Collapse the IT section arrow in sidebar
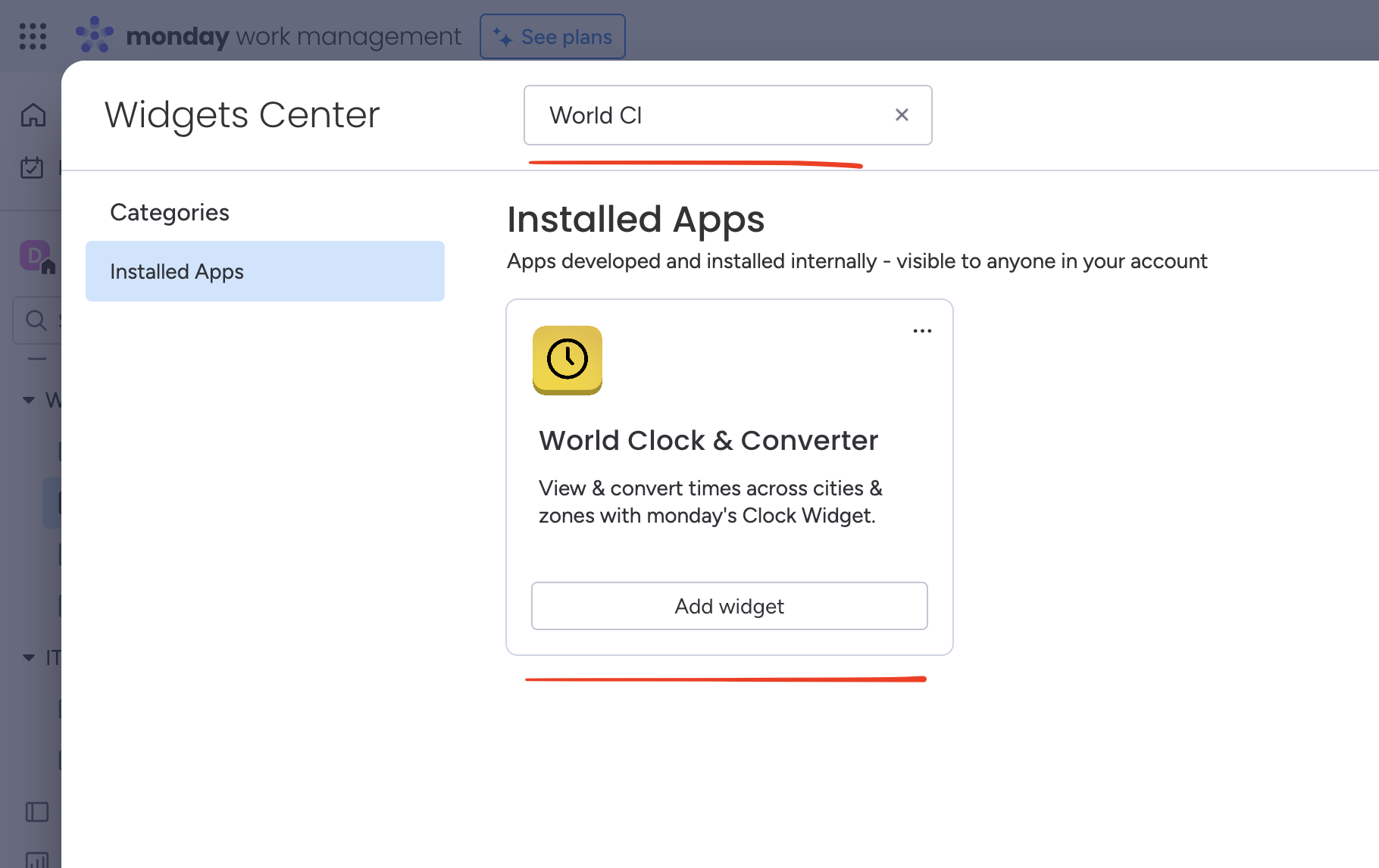 tap(29, 657)
